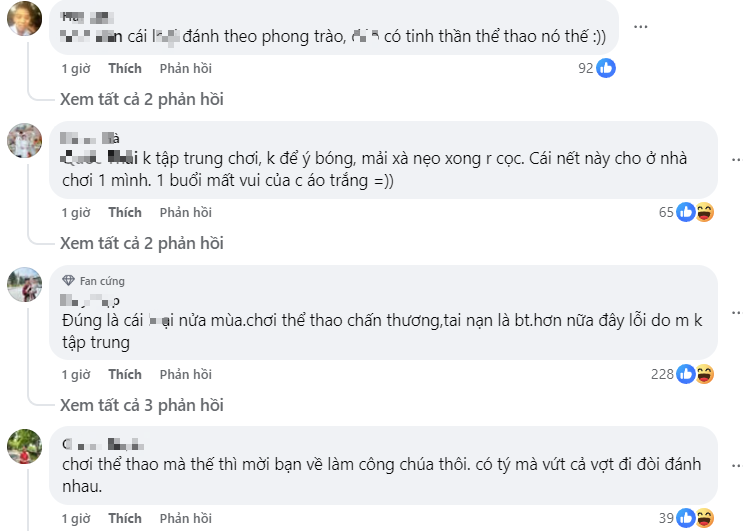Click the like reaction icon beside count 39
Image resolution: width=743 pixels, height=531 pixels.
[x=686, y=518]
